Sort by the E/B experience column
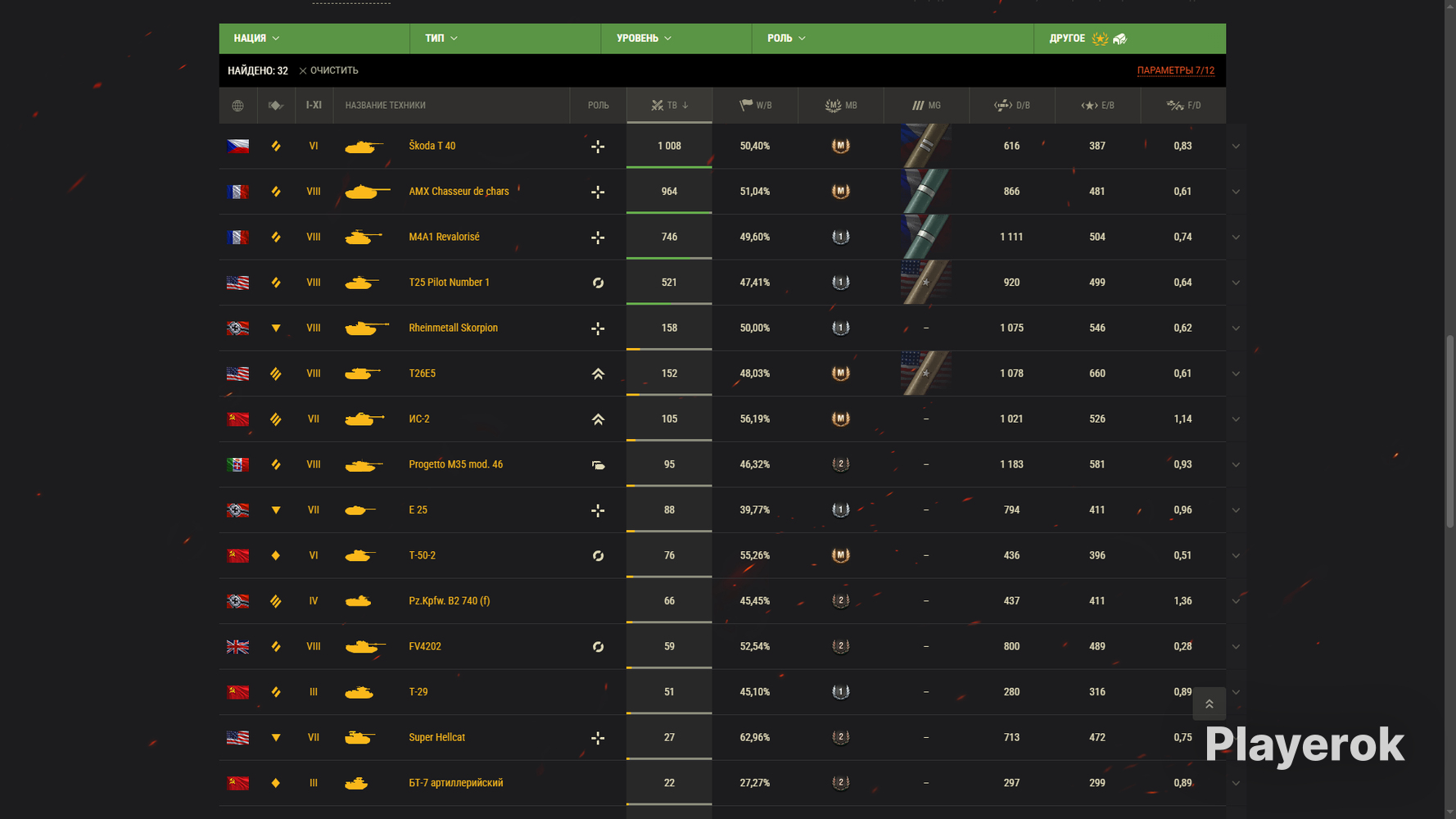This screenshot has width=1456, height=819. click(x=1097, y=106)
